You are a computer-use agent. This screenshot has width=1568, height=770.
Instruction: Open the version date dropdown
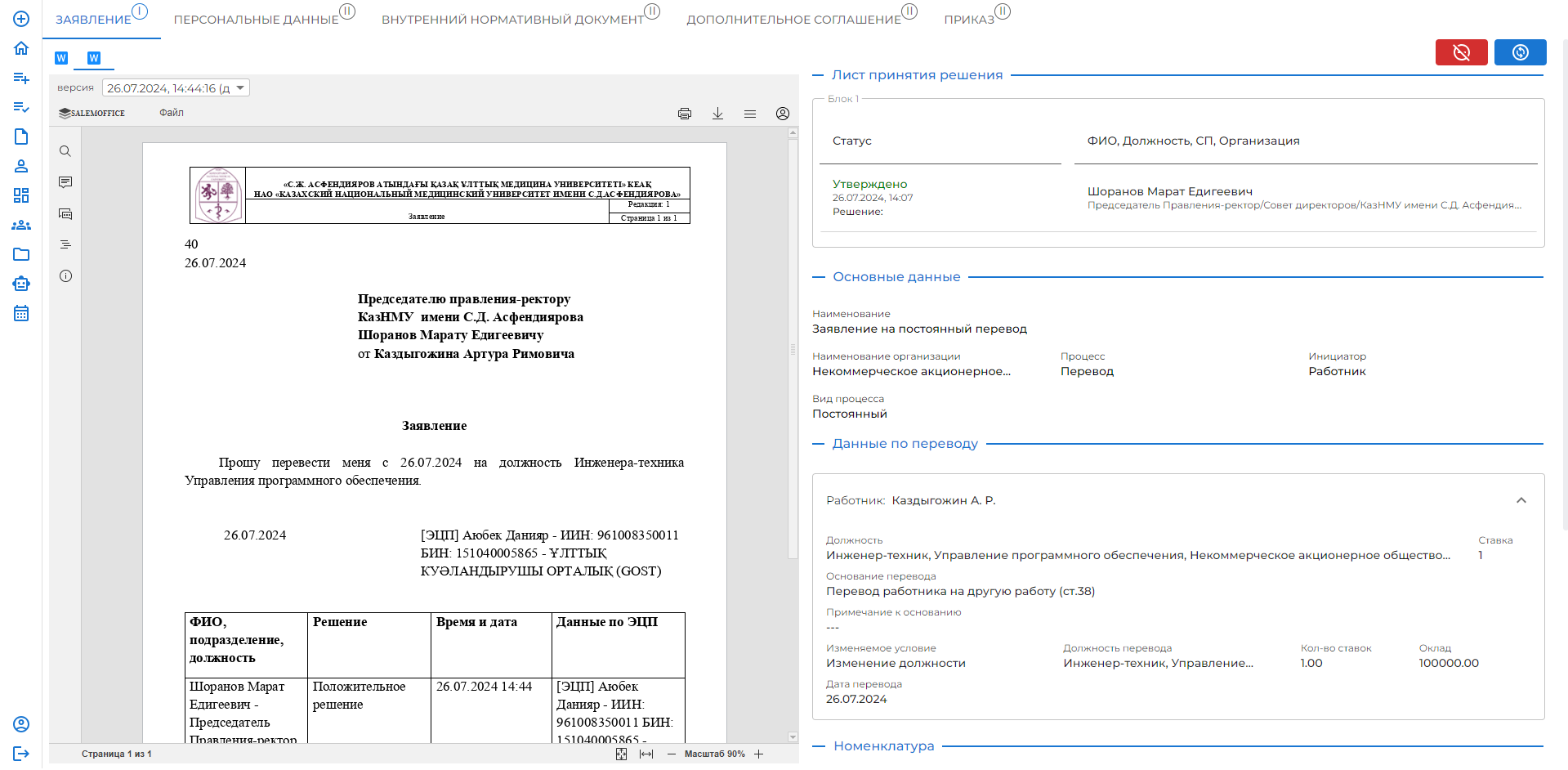(176, 88)
